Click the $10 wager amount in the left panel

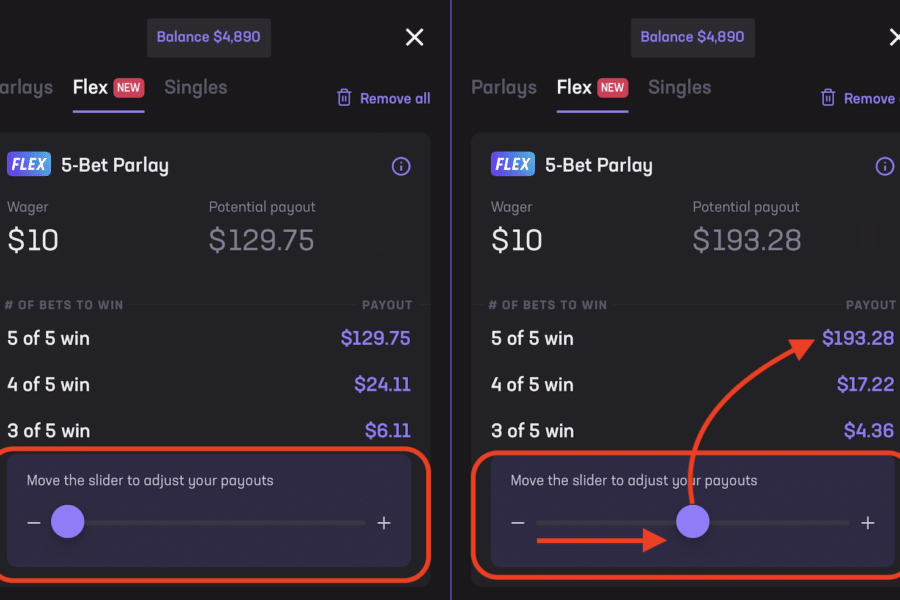tap(33, 240)
